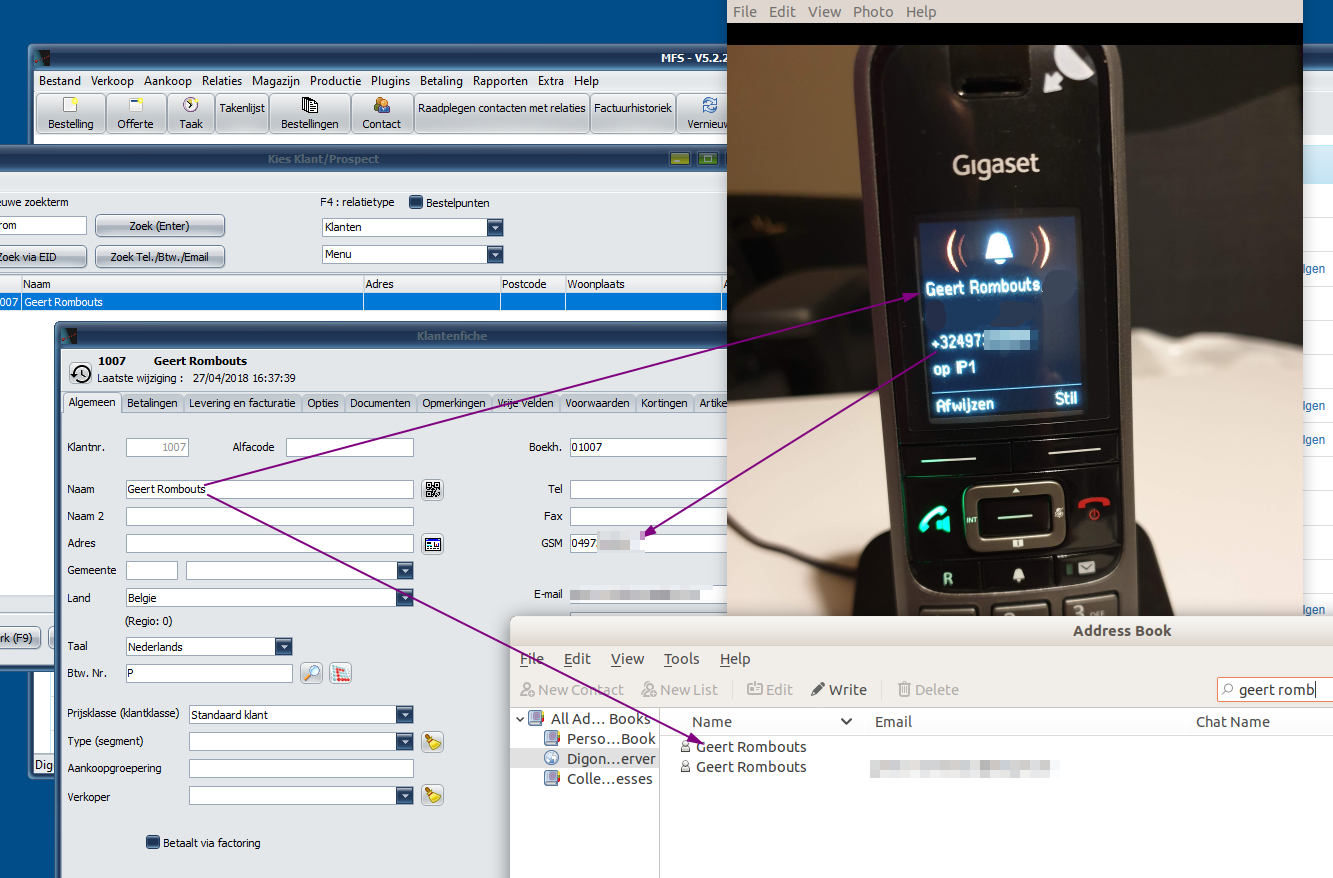The width and height of the screenshot is (1333, 878).
Task: Select the Perso...Book address book
Action: coord(599,739)
